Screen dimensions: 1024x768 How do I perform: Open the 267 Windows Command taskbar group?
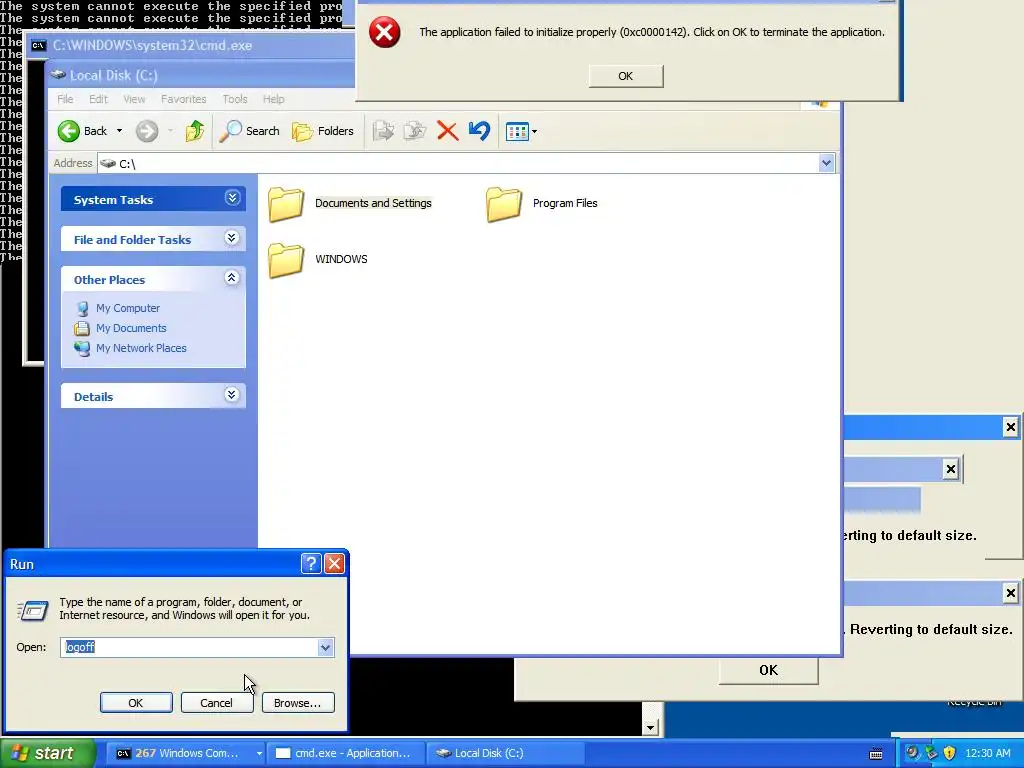click(x=185, y=753)
